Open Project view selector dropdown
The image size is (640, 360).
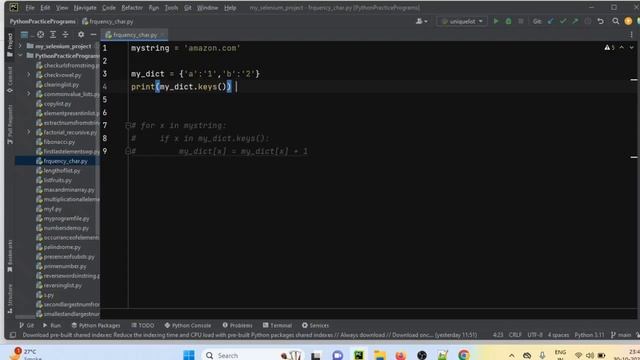tap(26, 35)
